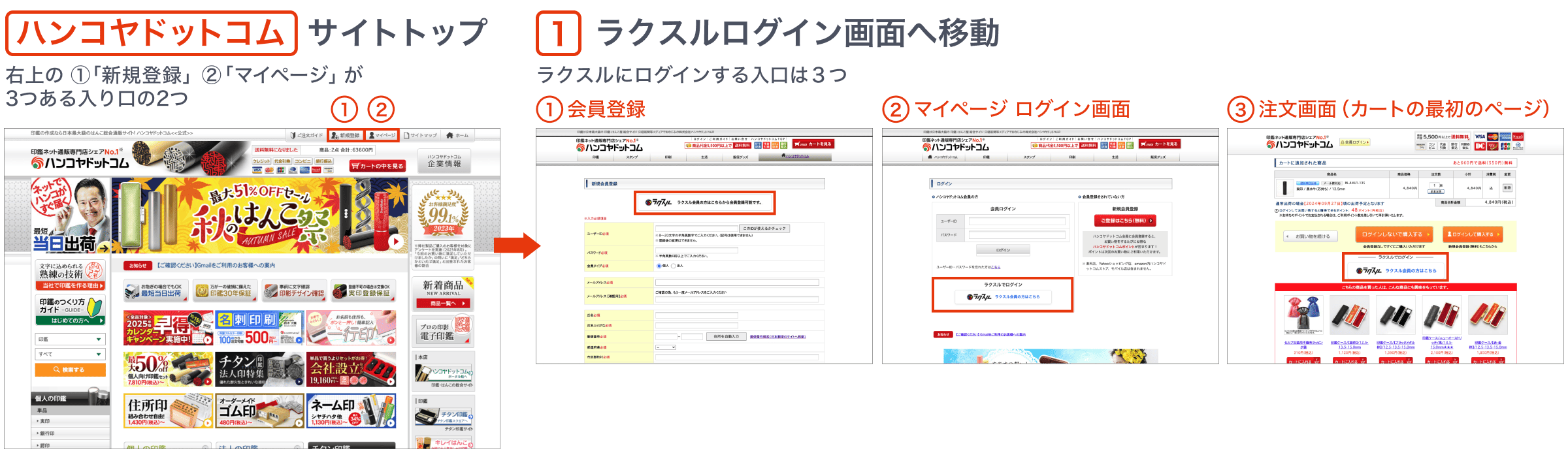Screen dimensions: 1568x457
Task: Click スタンプ tab on login page nav
Action: tap(1030, 157)
